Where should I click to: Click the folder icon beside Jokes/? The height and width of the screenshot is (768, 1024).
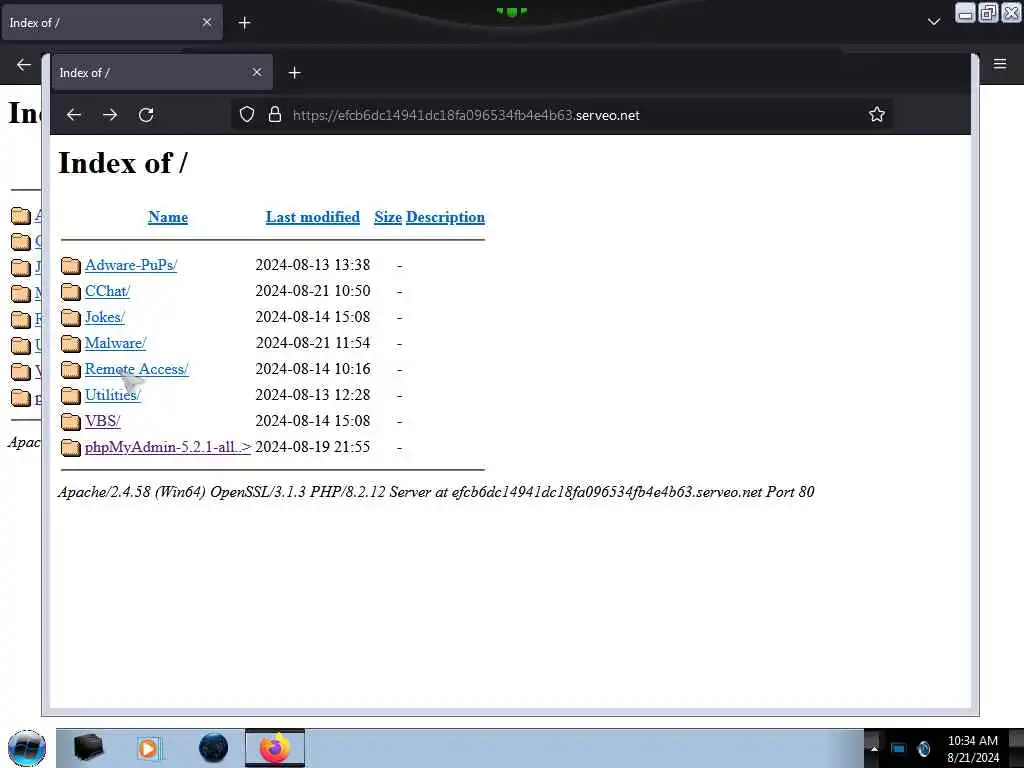71,317
